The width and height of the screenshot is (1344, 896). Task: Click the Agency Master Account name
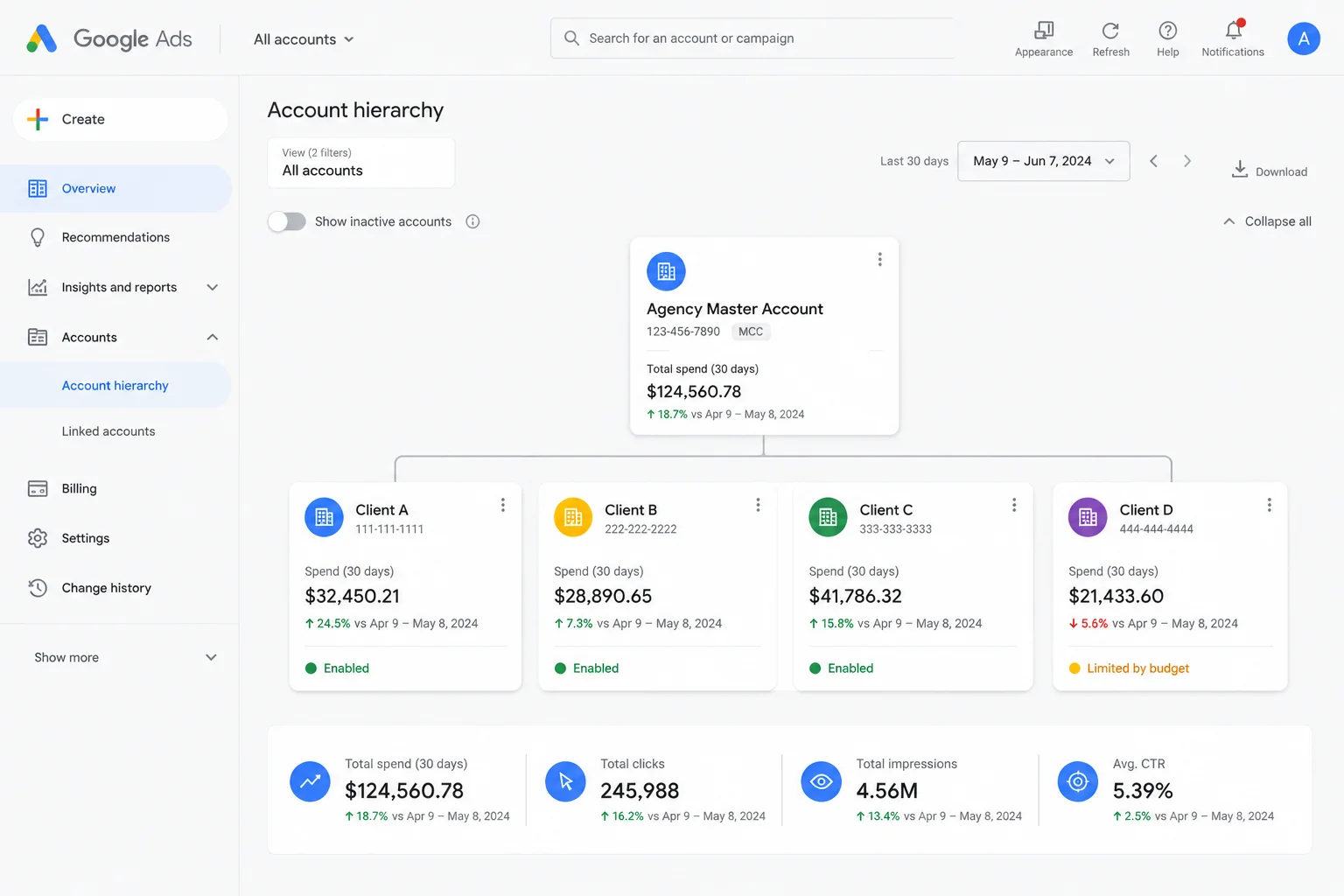pyautogui.click(x=735, y=309)
